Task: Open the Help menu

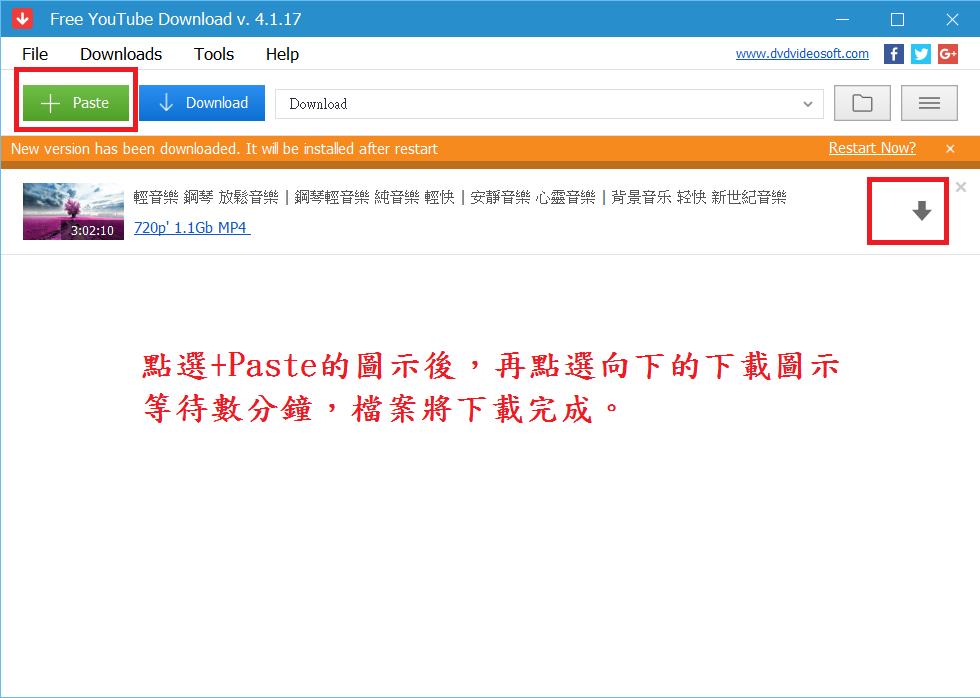Action: [x=282, y=54]
